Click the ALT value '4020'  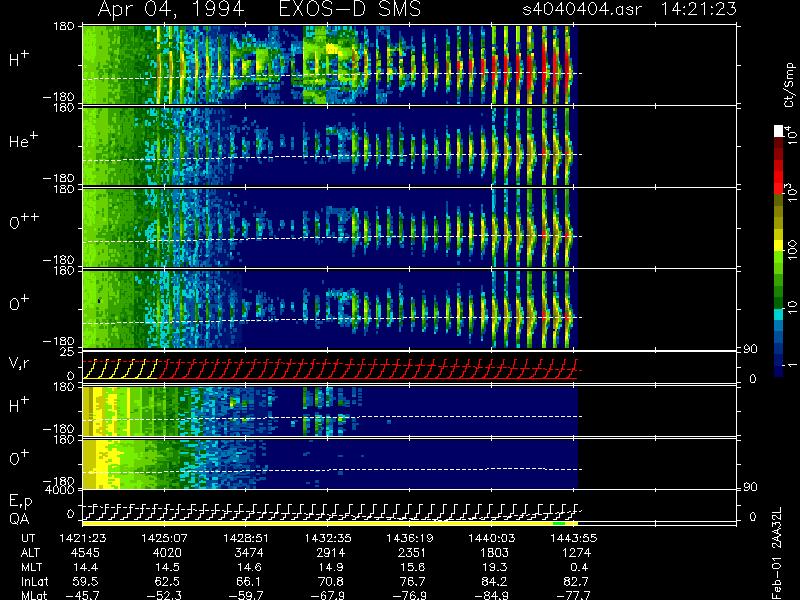[167, 553]
